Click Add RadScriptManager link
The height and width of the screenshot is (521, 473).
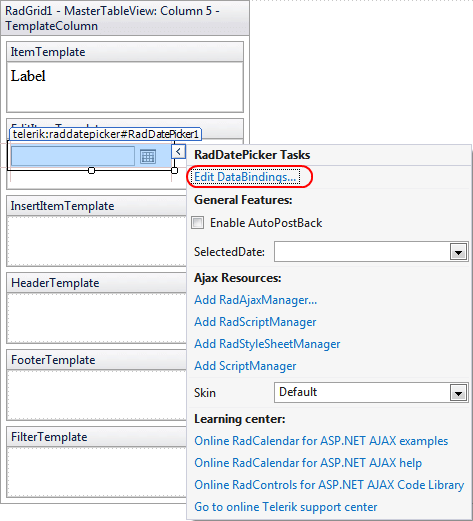[255, 322]
